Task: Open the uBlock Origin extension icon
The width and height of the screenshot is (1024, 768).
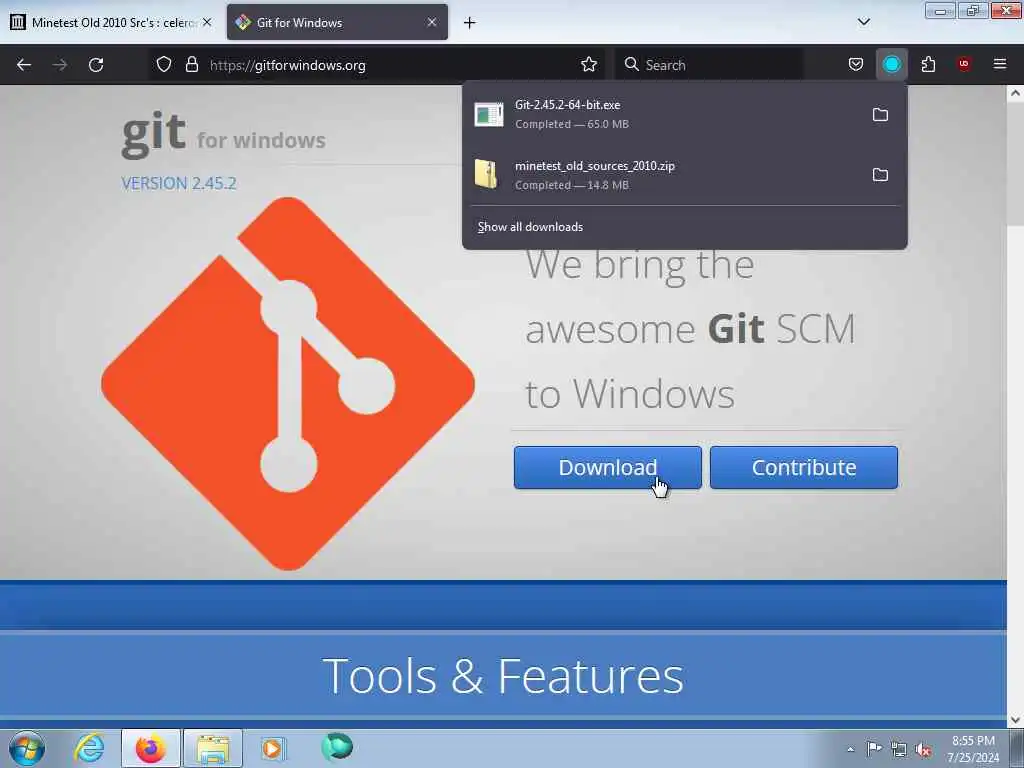Action: [x=964, y=65]
